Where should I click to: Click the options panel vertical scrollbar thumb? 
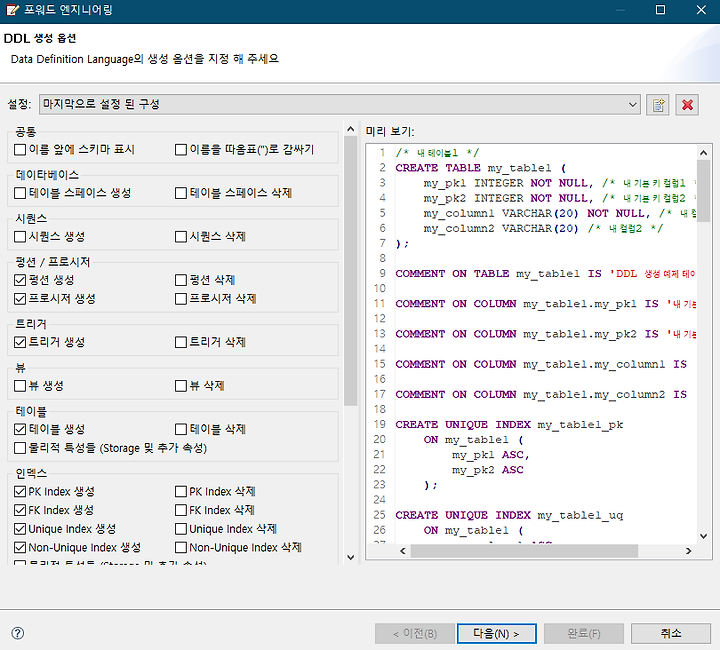[x=351, y=271]
